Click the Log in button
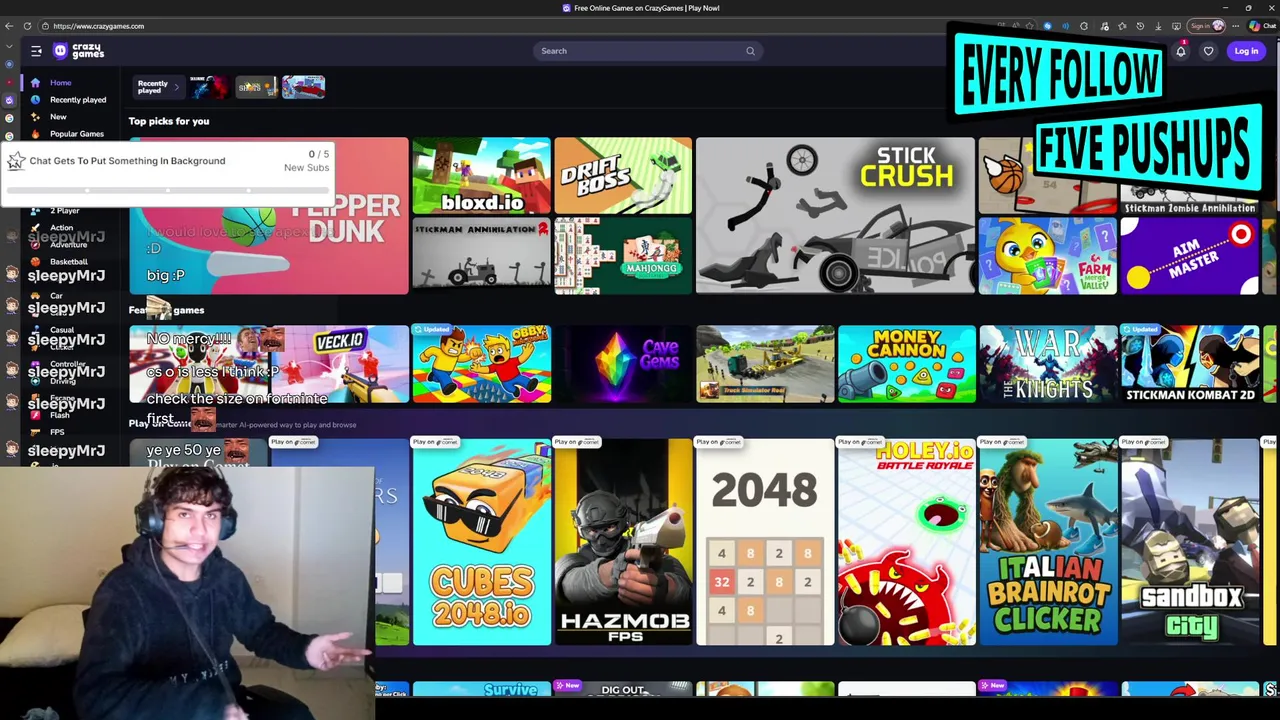This screenshot has width=1280, height=720. [x=1246, y=51]
